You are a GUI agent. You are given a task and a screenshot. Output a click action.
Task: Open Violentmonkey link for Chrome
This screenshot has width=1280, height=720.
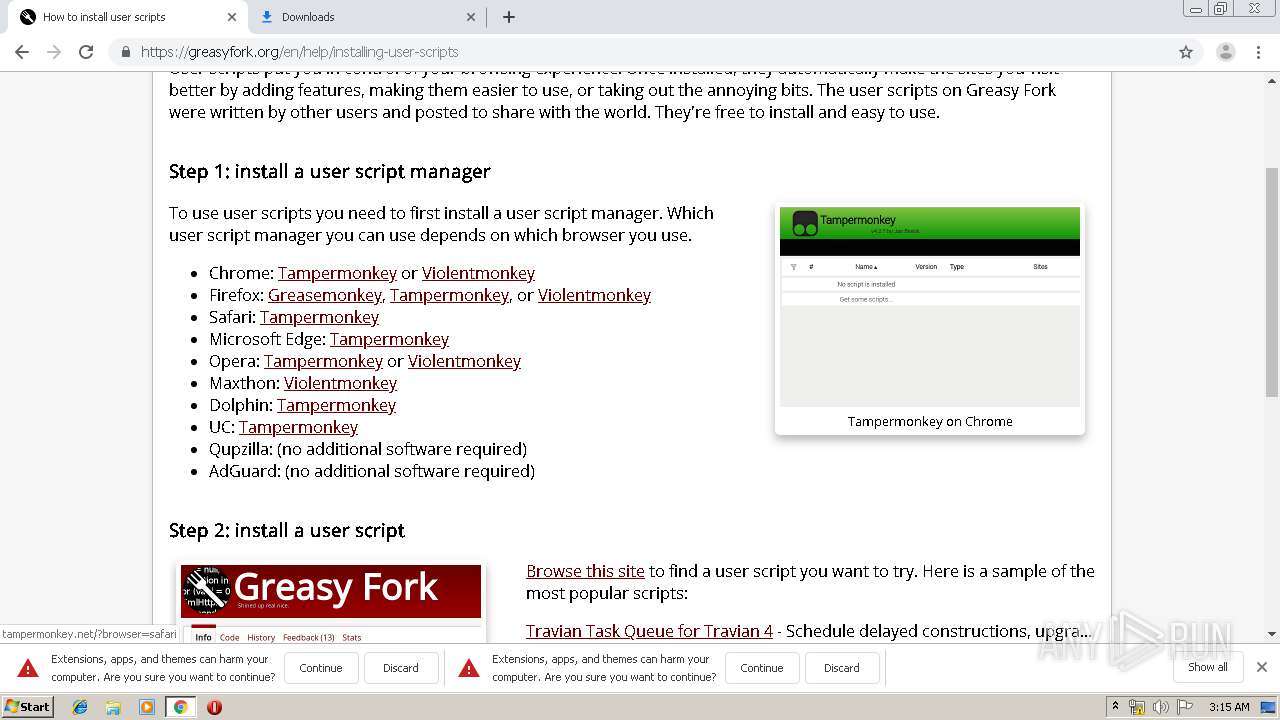coord(478,273)
